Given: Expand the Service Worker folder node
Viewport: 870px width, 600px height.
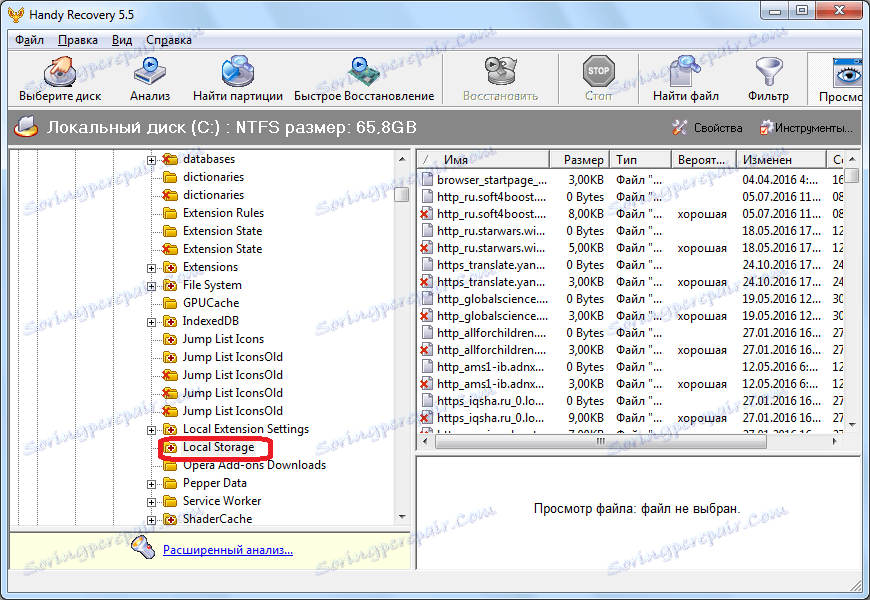Looking at the screenshot, I should 151,502.
